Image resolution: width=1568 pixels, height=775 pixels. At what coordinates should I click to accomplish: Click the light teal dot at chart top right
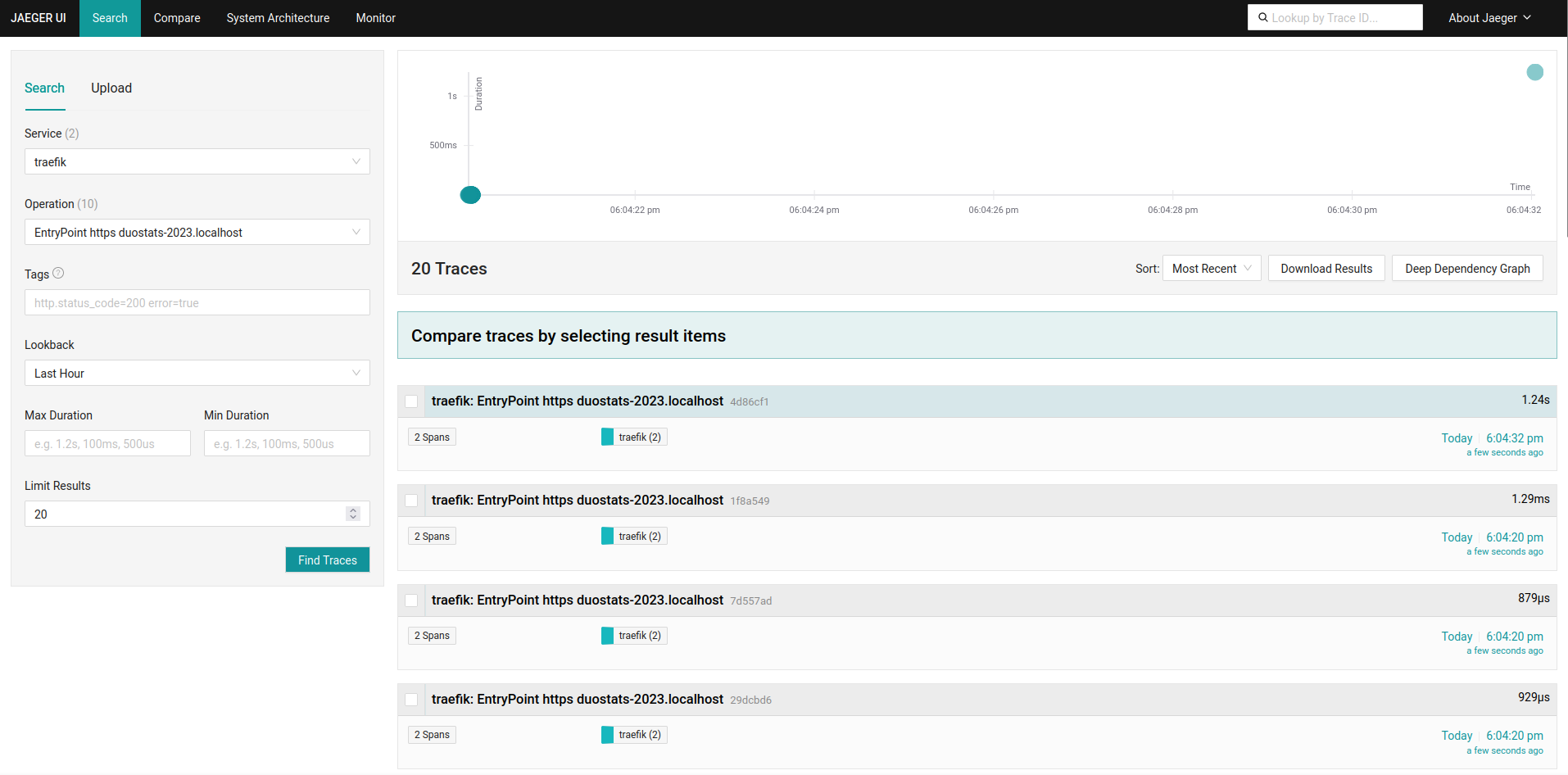click(x=1535, y=72)
